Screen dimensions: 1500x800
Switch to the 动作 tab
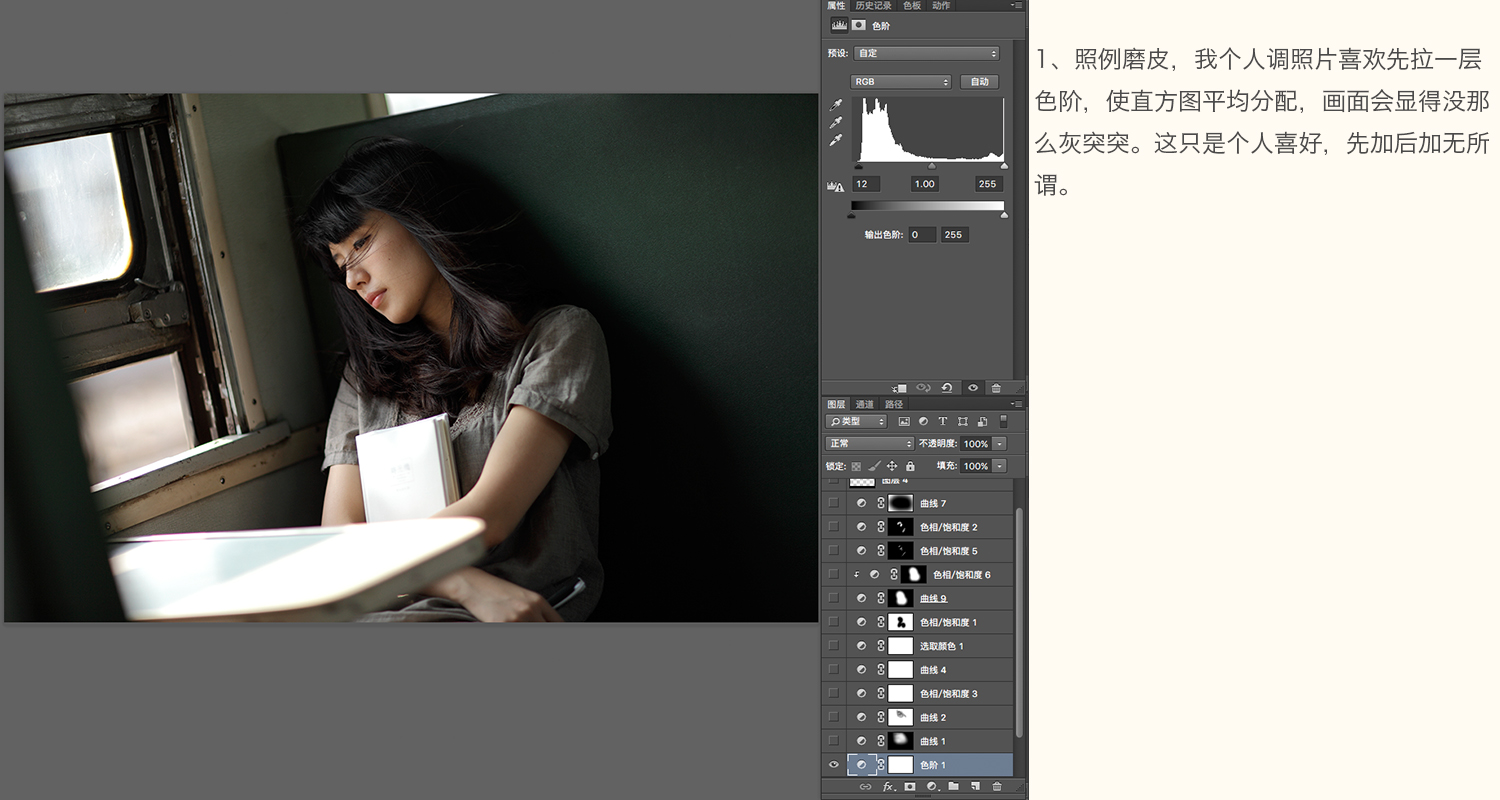point(941,6)
